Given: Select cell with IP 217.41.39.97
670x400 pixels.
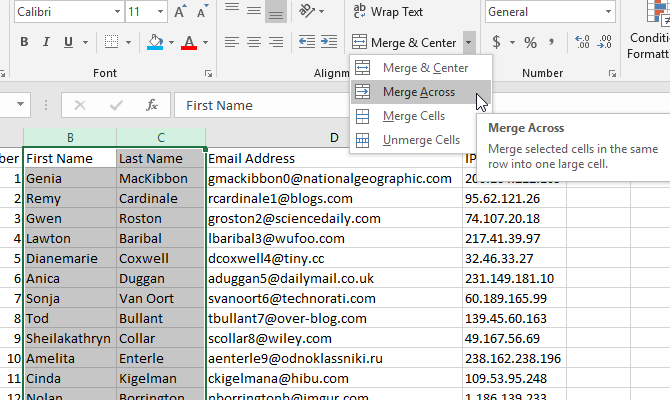Looking at the screenshot, I should (514, 238).
